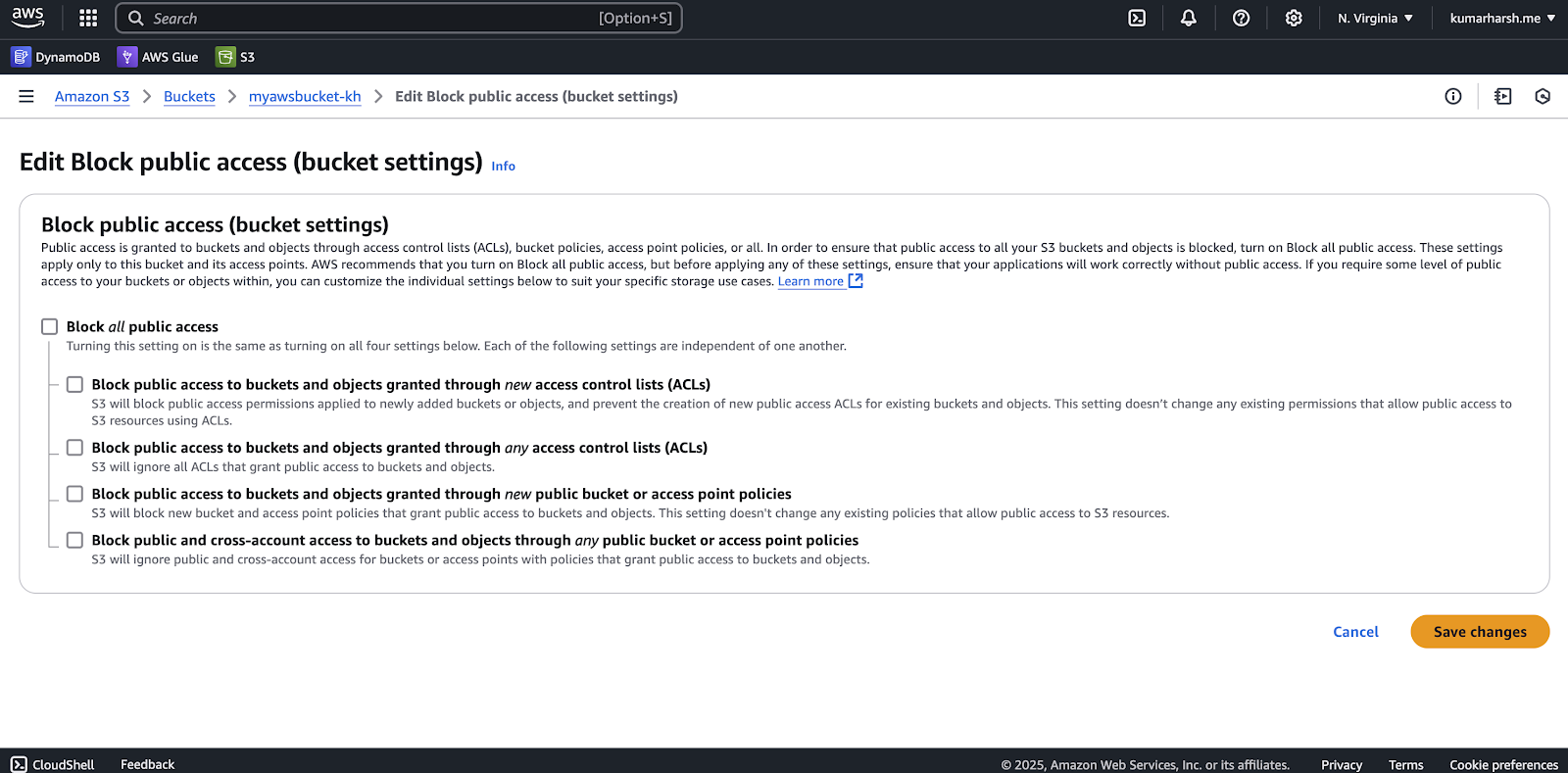Click the current breadcrumb 'Edit Block public access (bucket settings)'
This screenshot has height=773, width=1568.
point(536,96)
